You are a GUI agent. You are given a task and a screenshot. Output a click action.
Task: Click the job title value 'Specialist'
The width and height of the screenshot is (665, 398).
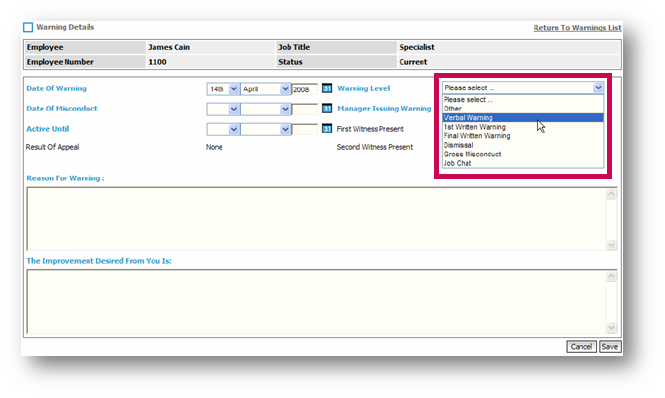point(417,47)
